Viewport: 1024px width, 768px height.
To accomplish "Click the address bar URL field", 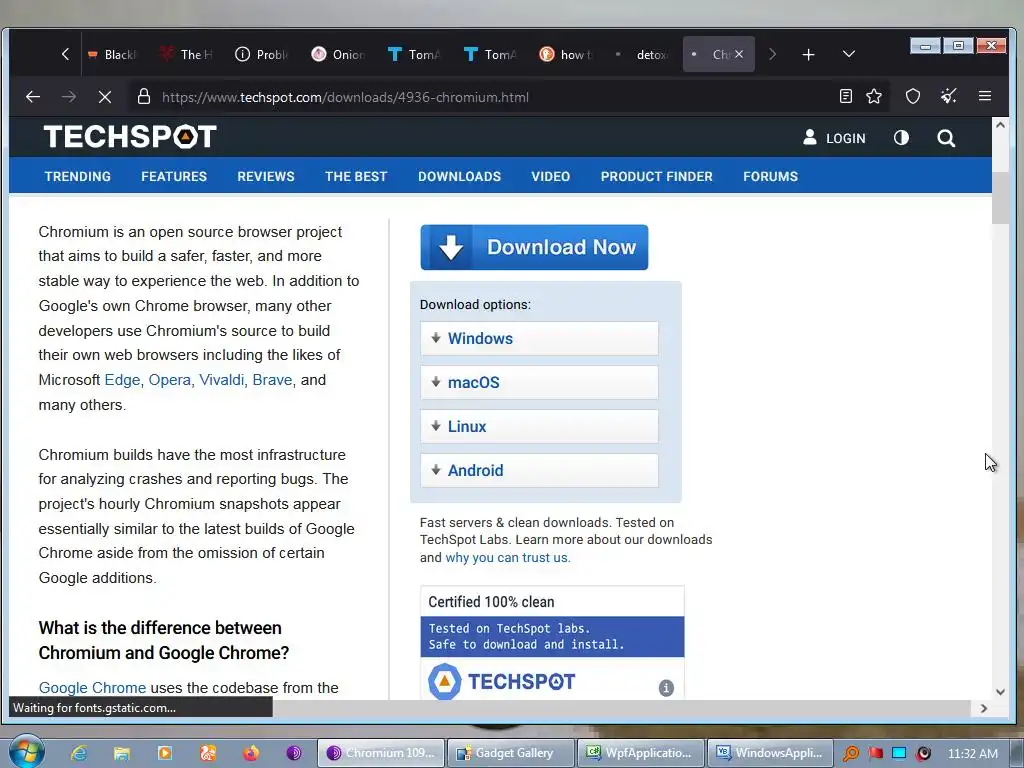I will point(483,97).
